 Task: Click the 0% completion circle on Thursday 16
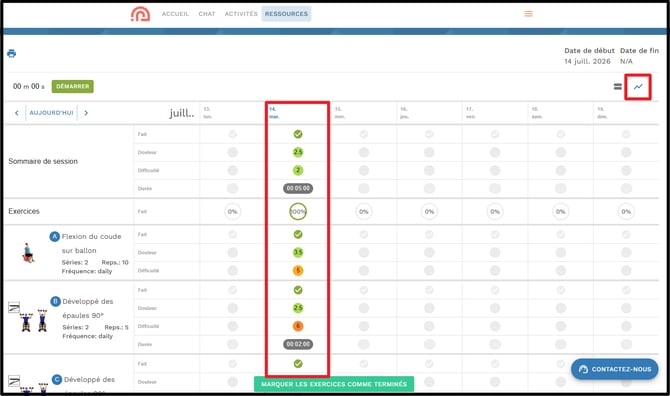point(429,211)
